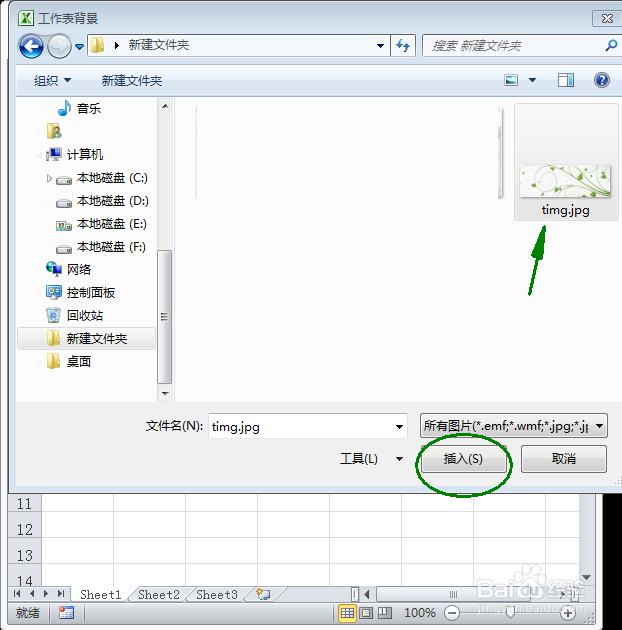Click the Excel zoom slider handle

click(x=510, y=613)
